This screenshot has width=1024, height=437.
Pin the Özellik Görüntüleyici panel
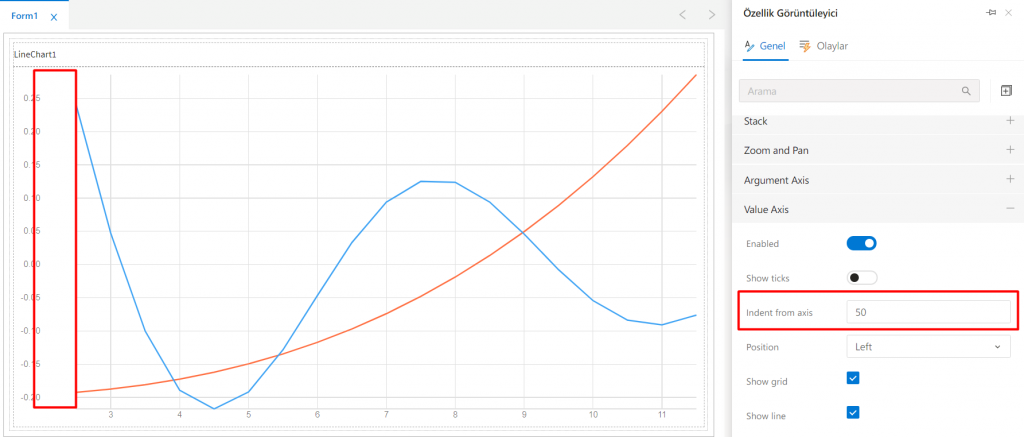pos(991,12)
